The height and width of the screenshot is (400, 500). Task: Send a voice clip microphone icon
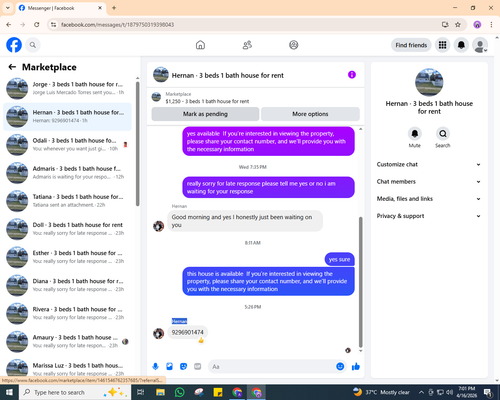click(155, 367)
